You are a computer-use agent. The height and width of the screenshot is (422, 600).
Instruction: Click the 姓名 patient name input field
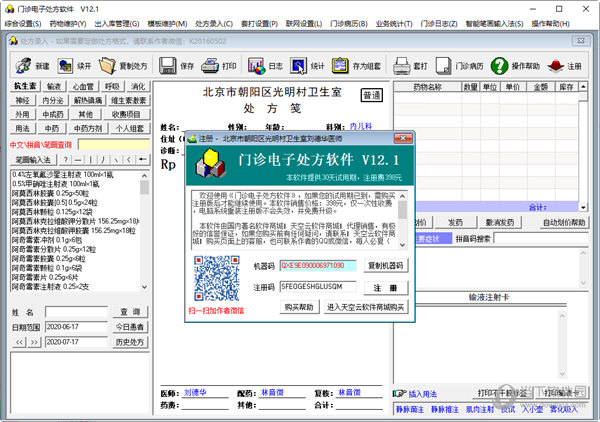[76, 312]
